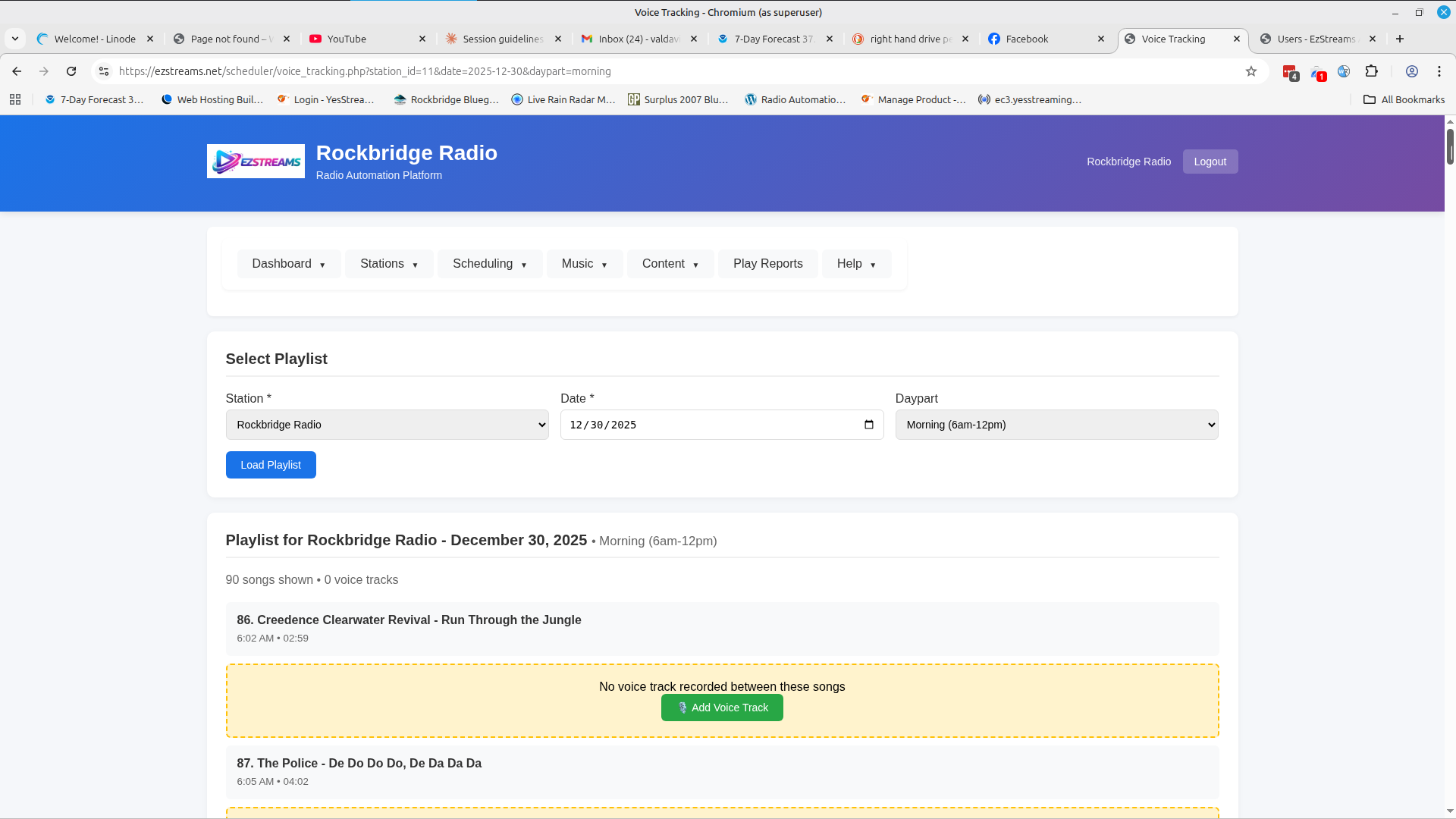The height and width of the screenshot is (819, 1456).
Task: Reload the Voice Tracking page
Action: pyautogui.click(x=71, y=71)
